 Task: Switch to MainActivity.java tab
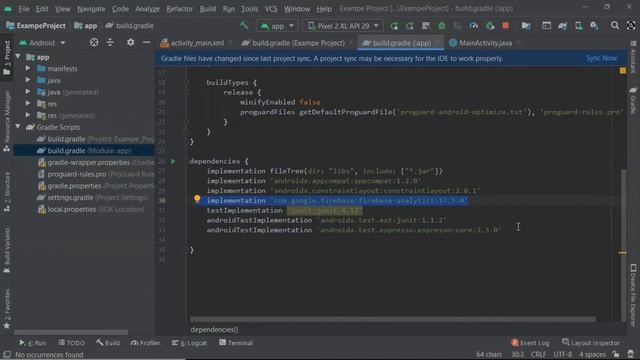[485, 43]
